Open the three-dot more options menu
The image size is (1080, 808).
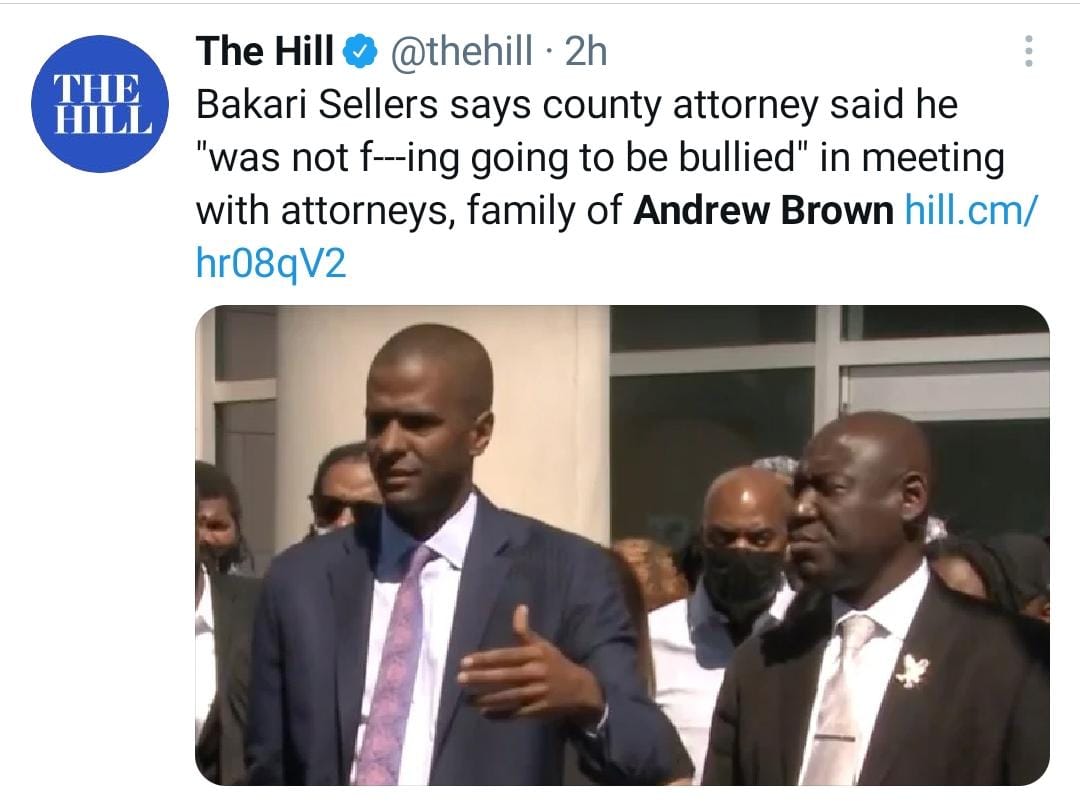pyautogui.click(x=1028, y=51)
